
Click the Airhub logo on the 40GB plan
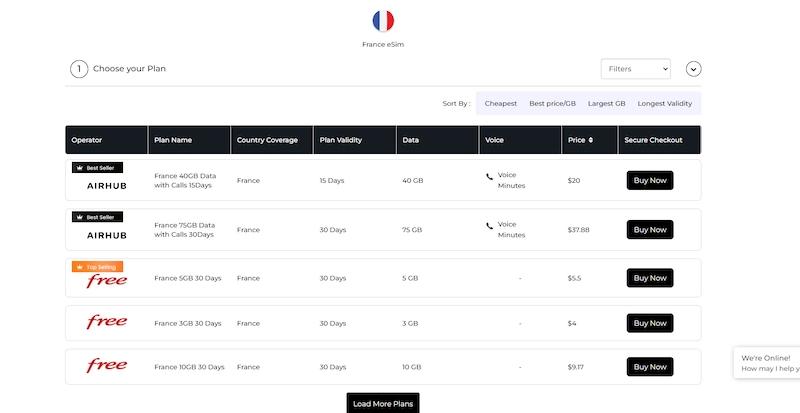pos(107,186)
